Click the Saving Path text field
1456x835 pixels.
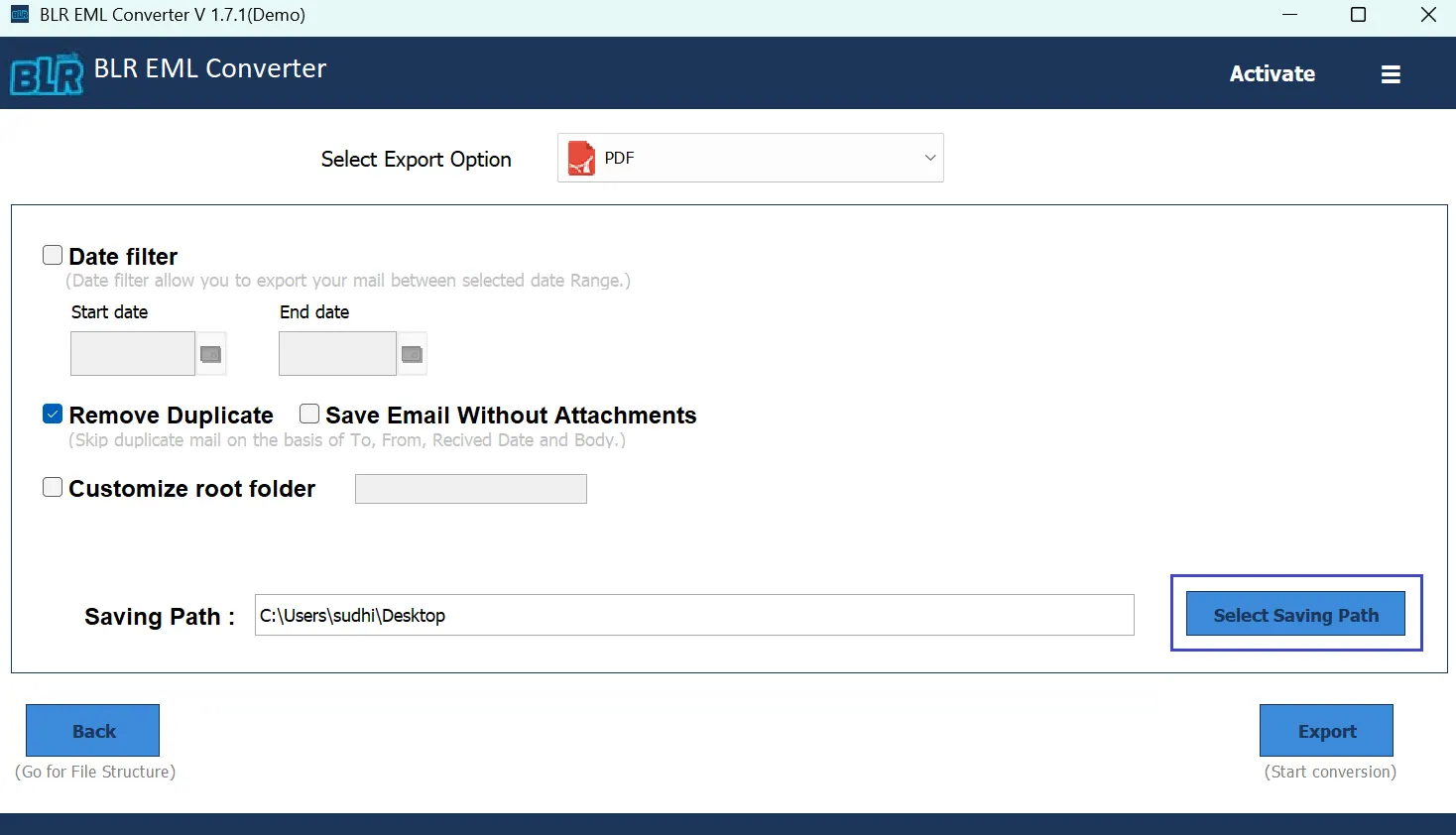click(x=692, y=615)
